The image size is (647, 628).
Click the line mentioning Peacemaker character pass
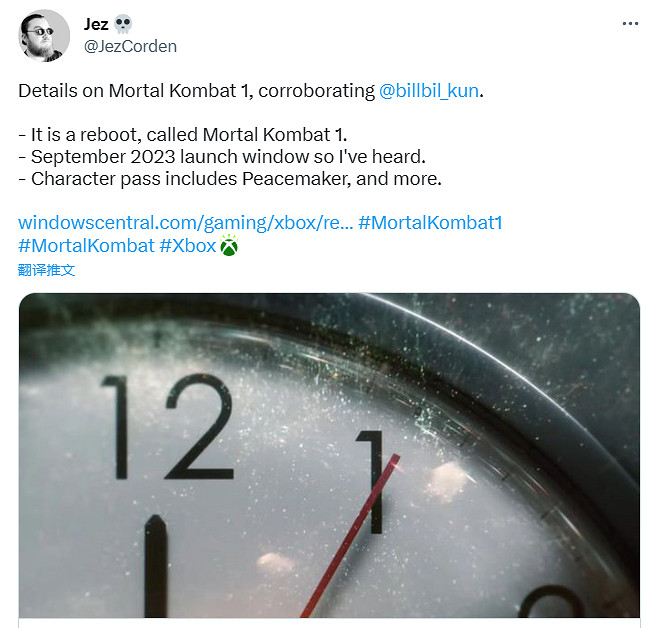click(x=230, y=179)
